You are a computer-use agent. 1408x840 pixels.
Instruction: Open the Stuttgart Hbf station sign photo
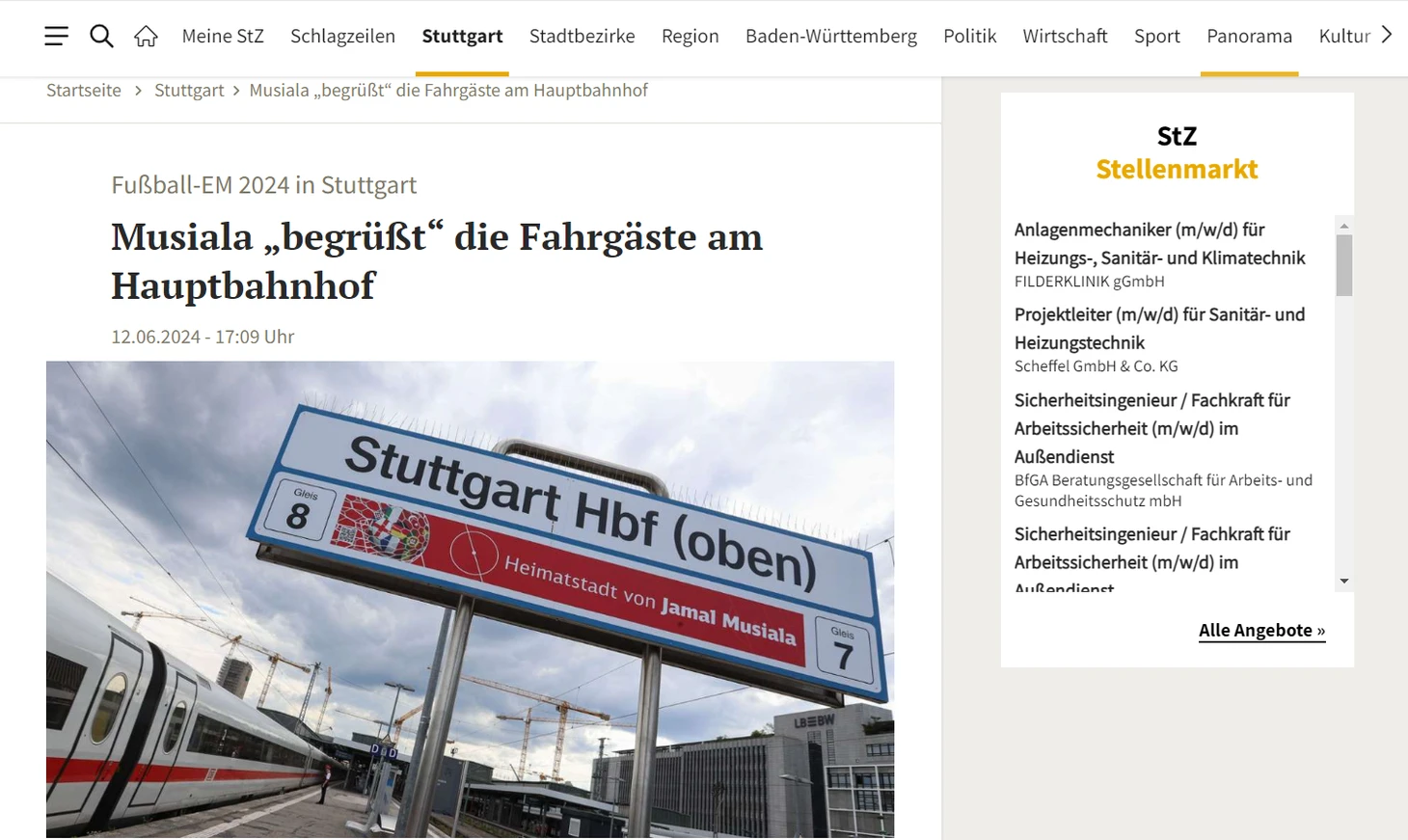click(x=470, y=599)
